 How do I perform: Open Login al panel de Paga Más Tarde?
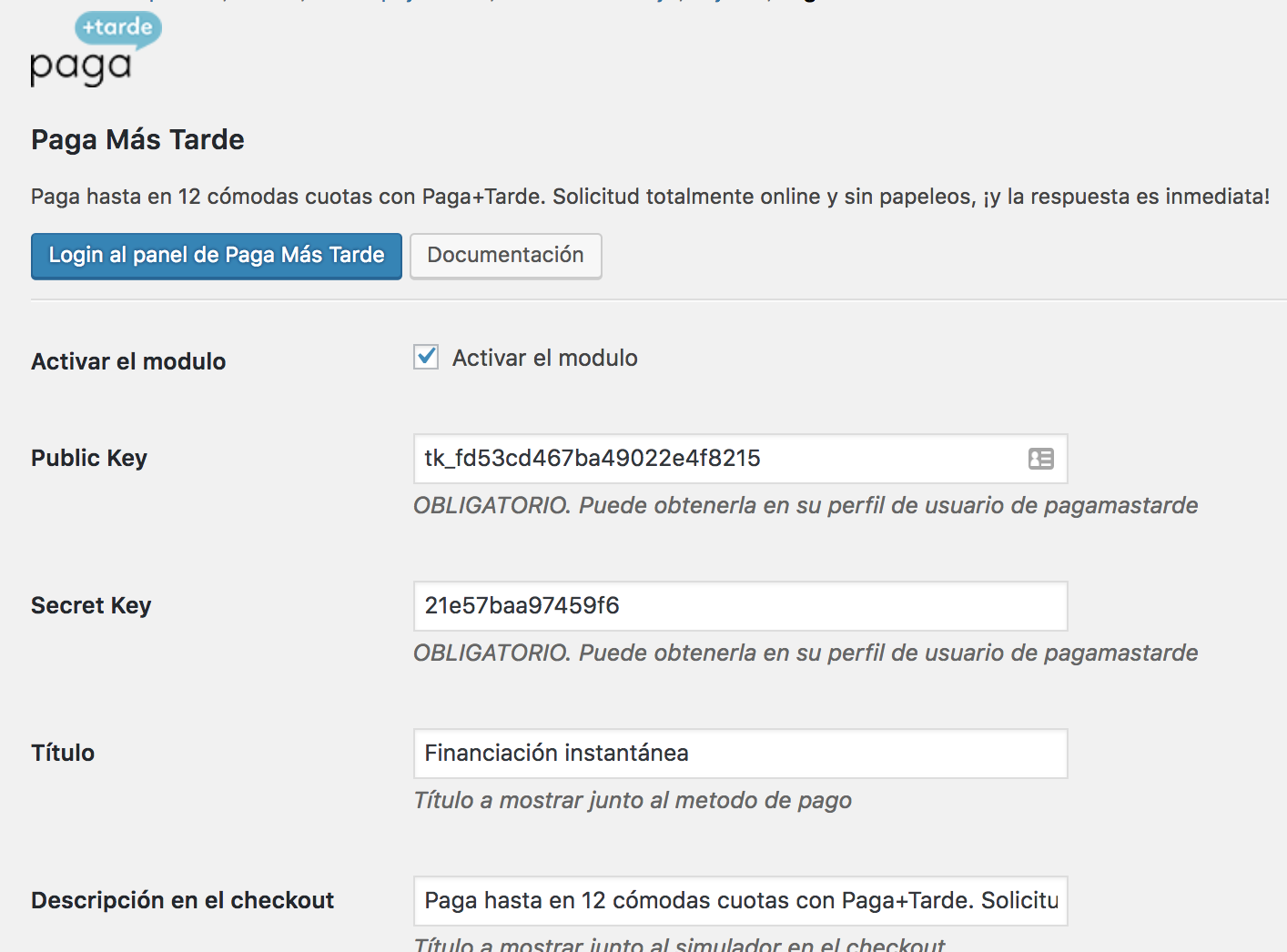(217, 256)
